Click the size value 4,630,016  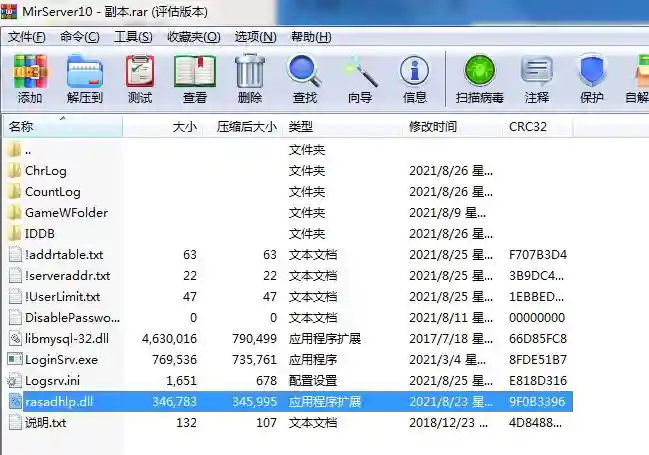tap(169, 339)
